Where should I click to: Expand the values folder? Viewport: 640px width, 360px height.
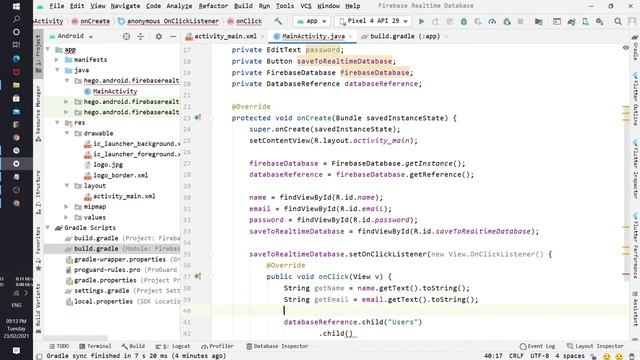[67, 217]
